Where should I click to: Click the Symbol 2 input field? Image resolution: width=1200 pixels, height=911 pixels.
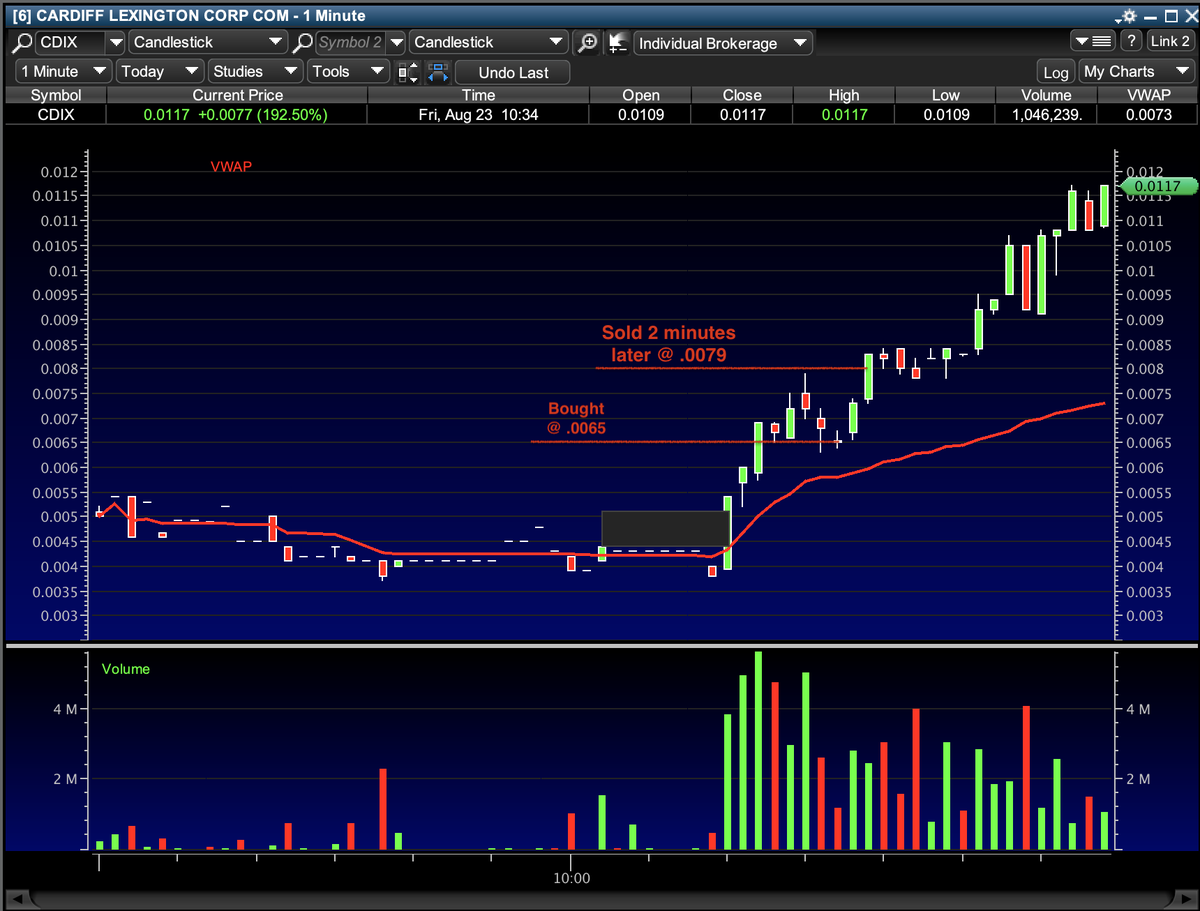point(350,43)
